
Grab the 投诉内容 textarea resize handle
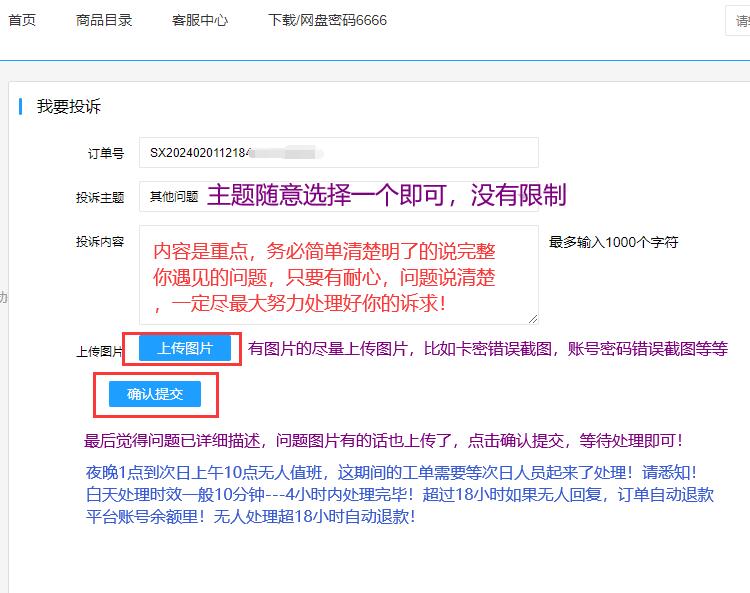click(x=533, y=319)
